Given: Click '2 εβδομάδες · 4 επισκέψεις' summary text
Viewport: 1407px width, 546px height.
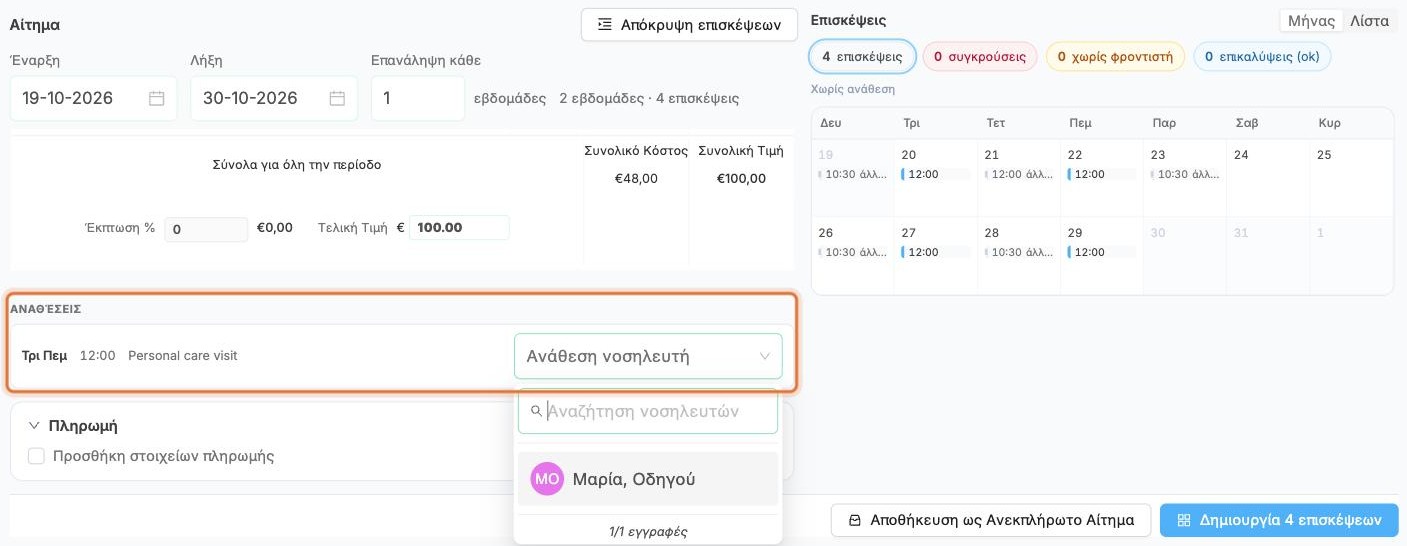Looking at the screenshot, I should [649, 98].
